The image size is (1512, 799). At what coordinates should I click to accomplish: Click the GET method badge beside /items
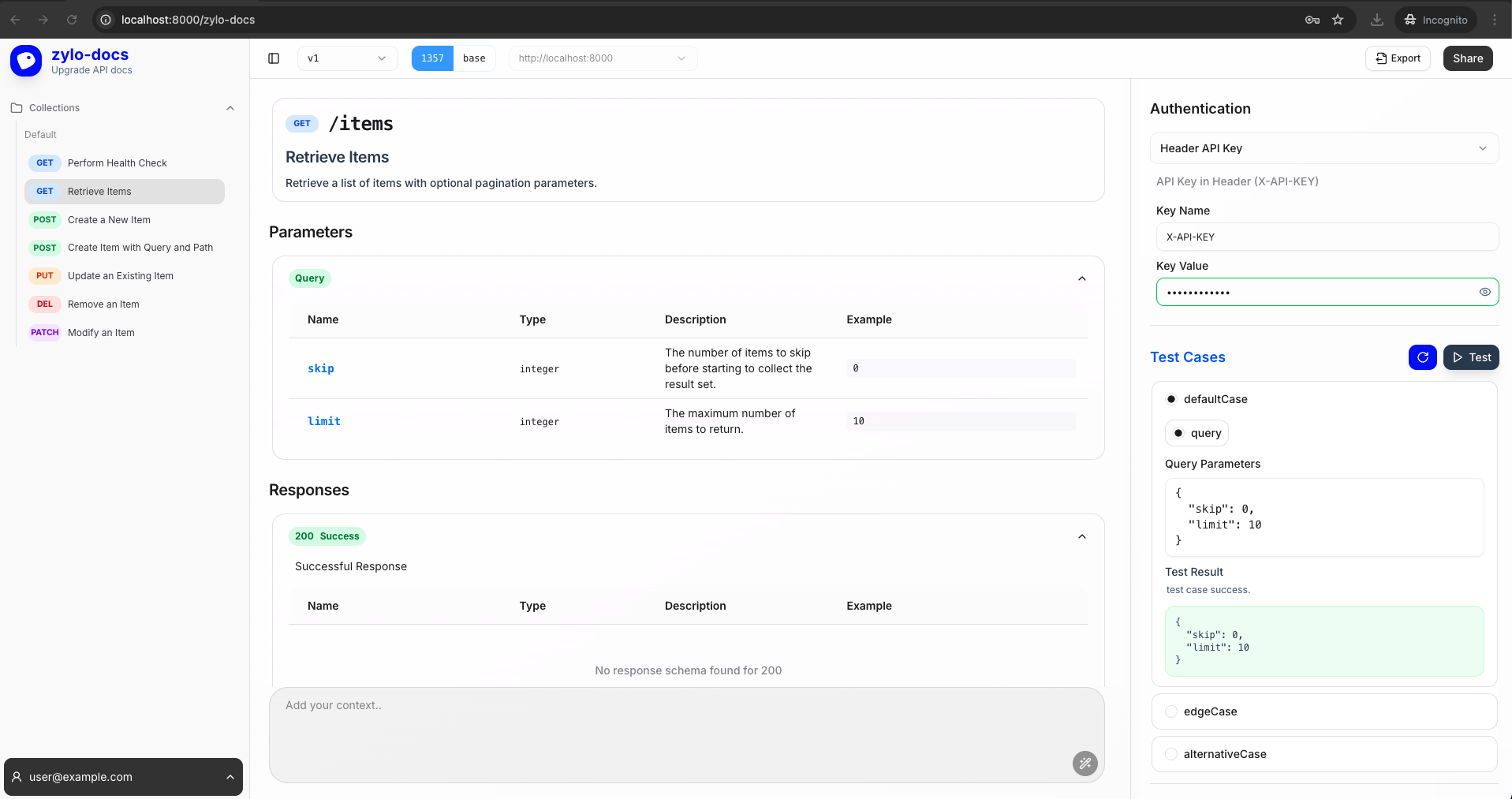(x=302, y=124)
